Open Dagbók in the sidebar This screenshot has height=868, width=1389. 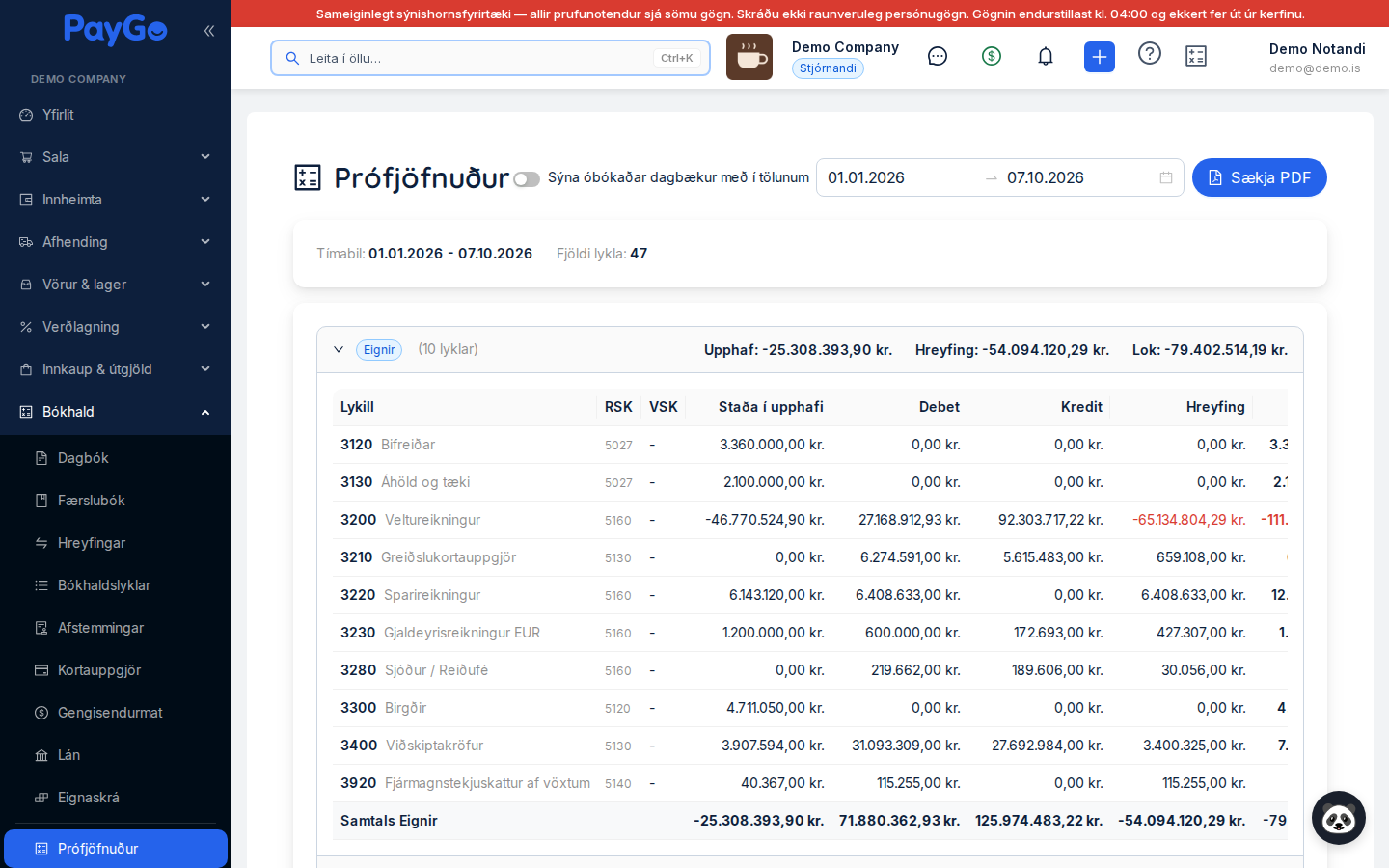pyautogui.click(x=116, y=458)
